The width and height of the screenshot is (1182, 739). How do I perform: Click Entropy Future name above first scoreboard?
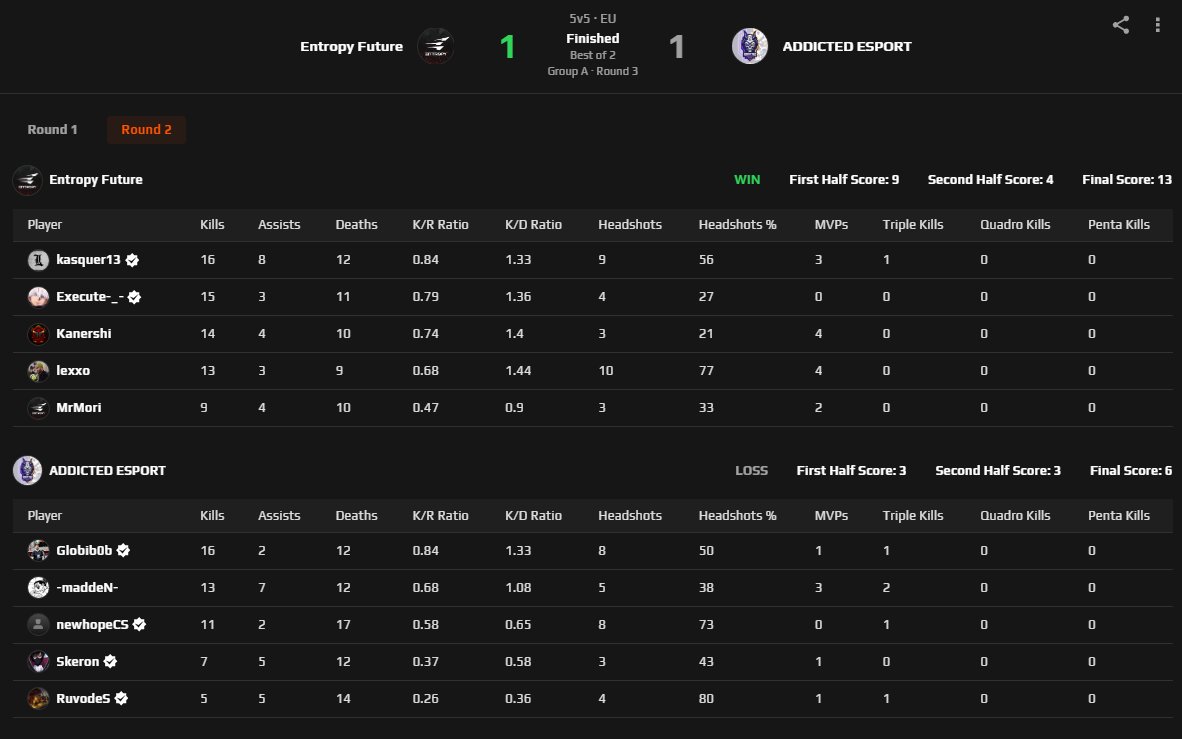click(x=96, y=179)
